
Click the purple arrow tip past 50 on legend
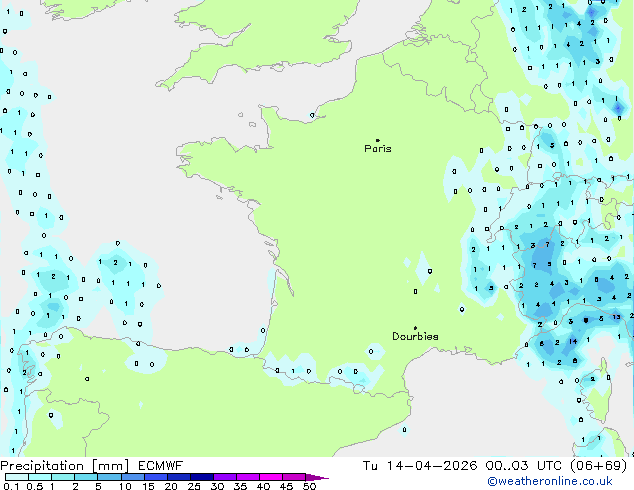317,477
